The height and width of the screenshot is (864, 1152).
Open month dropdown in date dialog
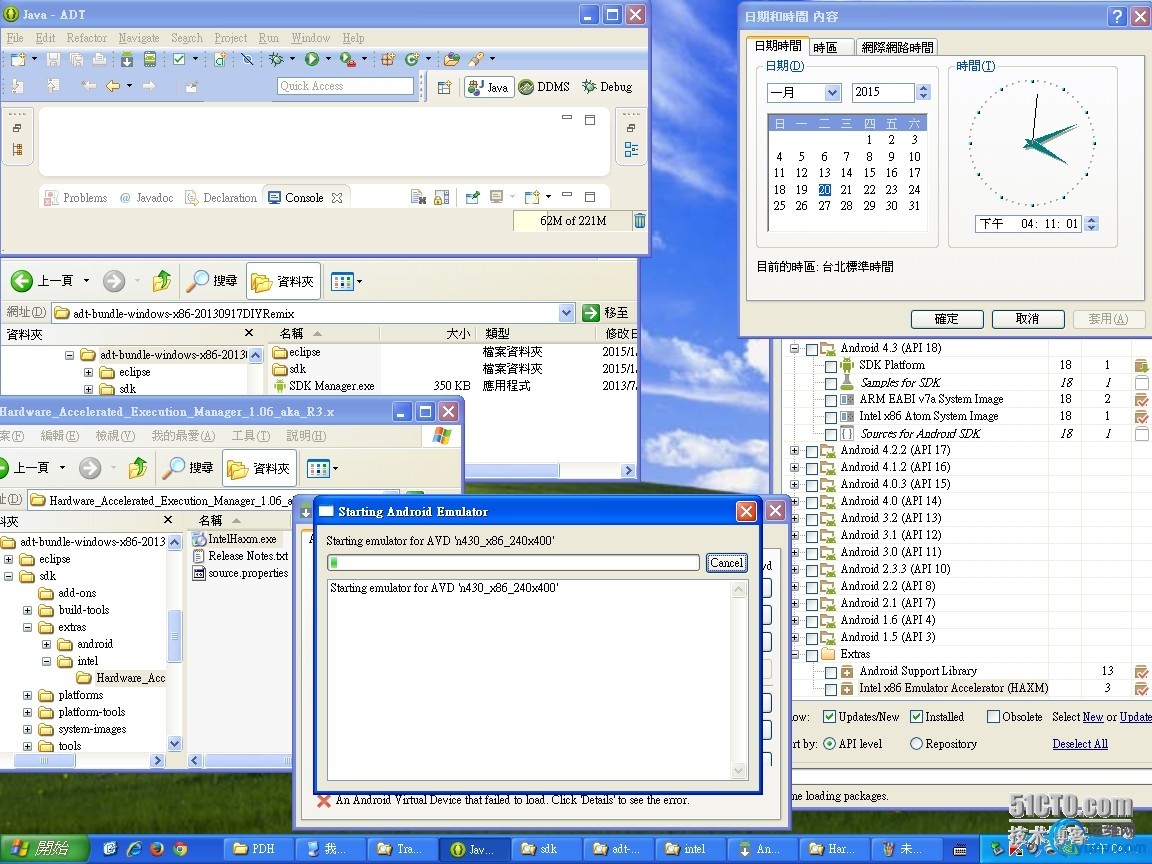(832, 93)
